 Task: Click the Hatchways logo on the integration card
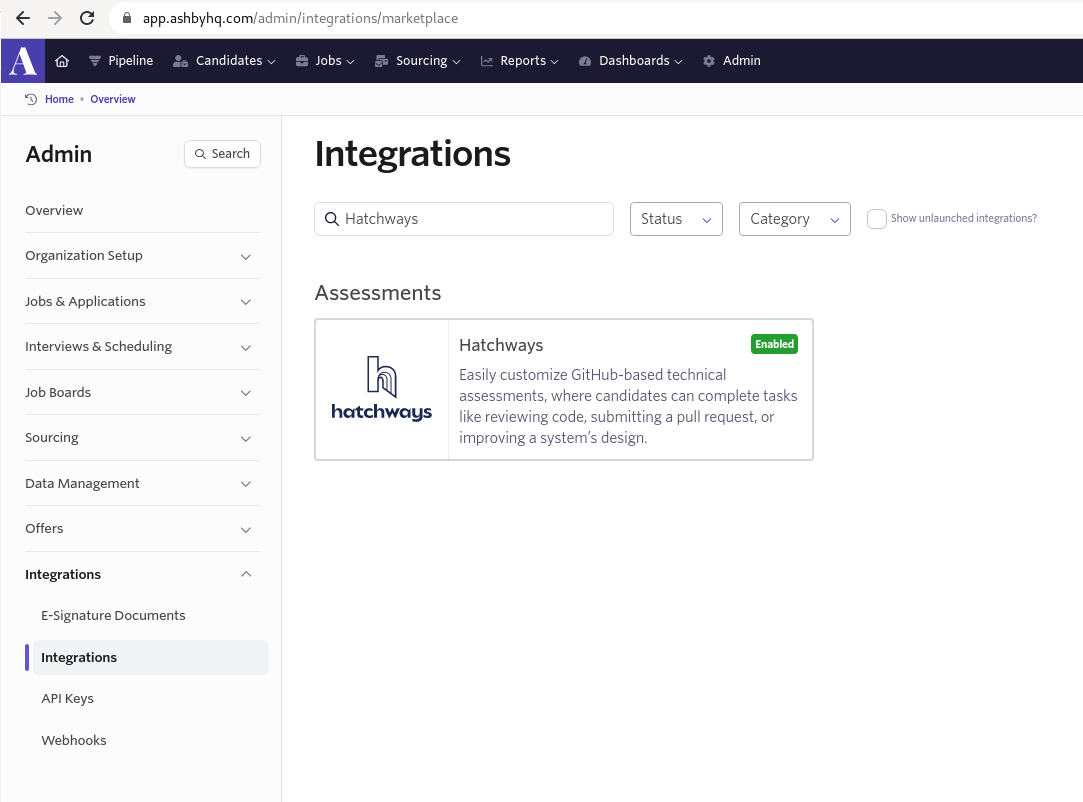point(381,385)
